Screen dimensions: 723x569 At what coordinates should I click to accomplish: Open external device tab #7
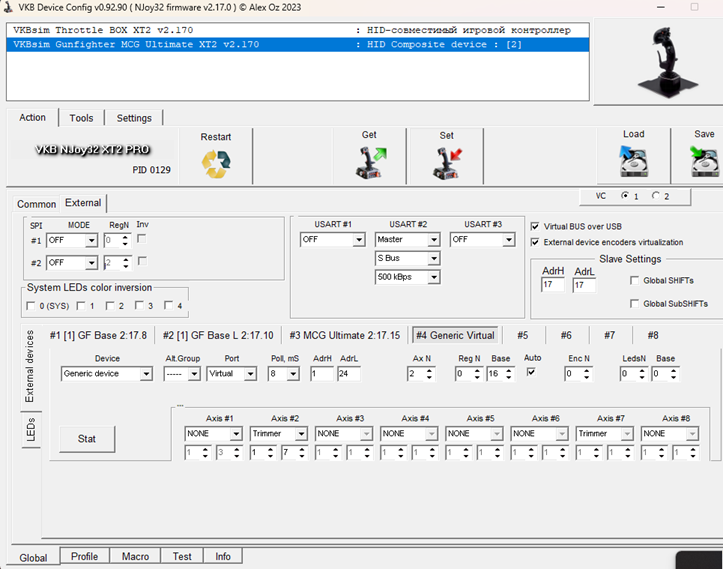pos(610,335)
